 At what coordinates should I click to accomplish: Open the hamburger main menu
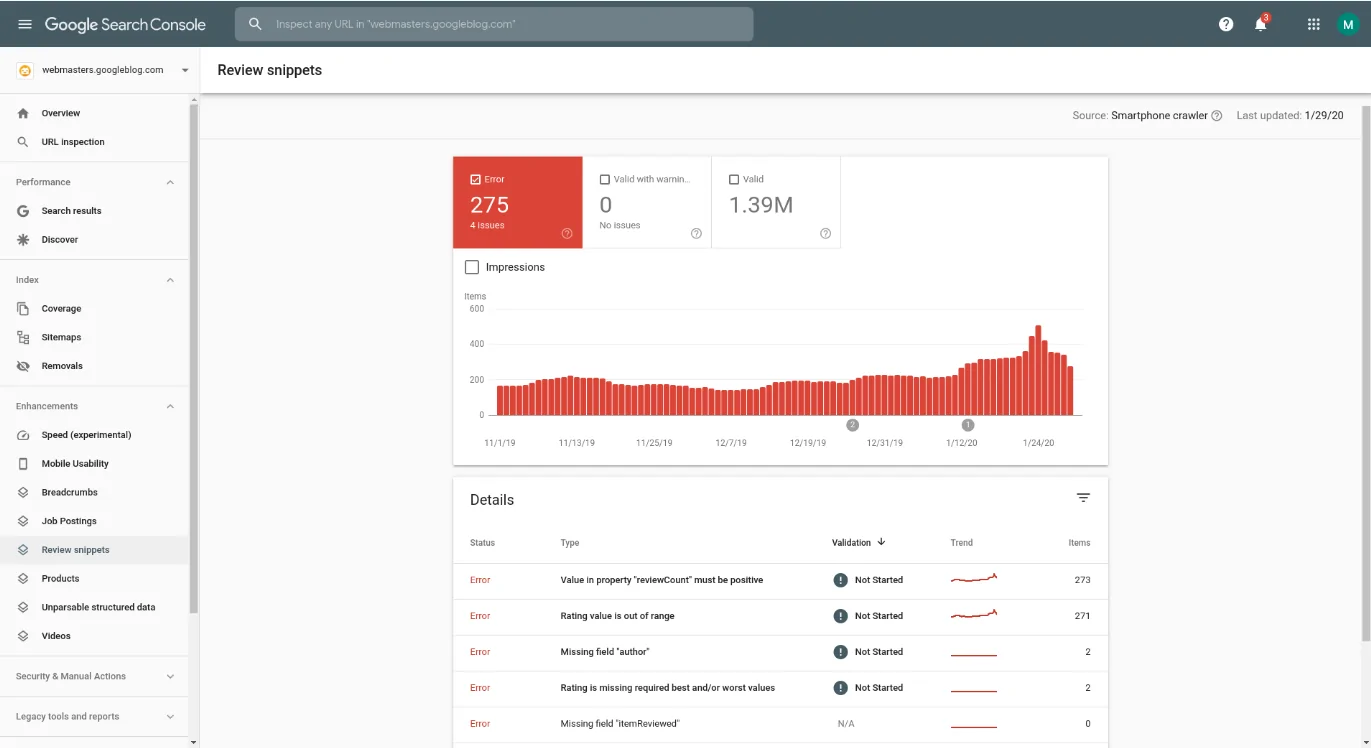click(x=25, y=24)
